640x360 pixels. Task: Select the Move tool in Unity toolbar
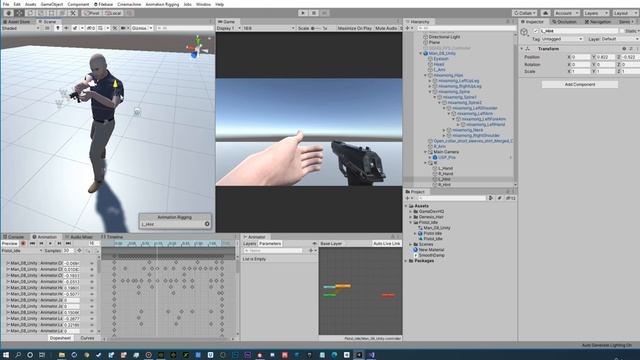(19, 13)
